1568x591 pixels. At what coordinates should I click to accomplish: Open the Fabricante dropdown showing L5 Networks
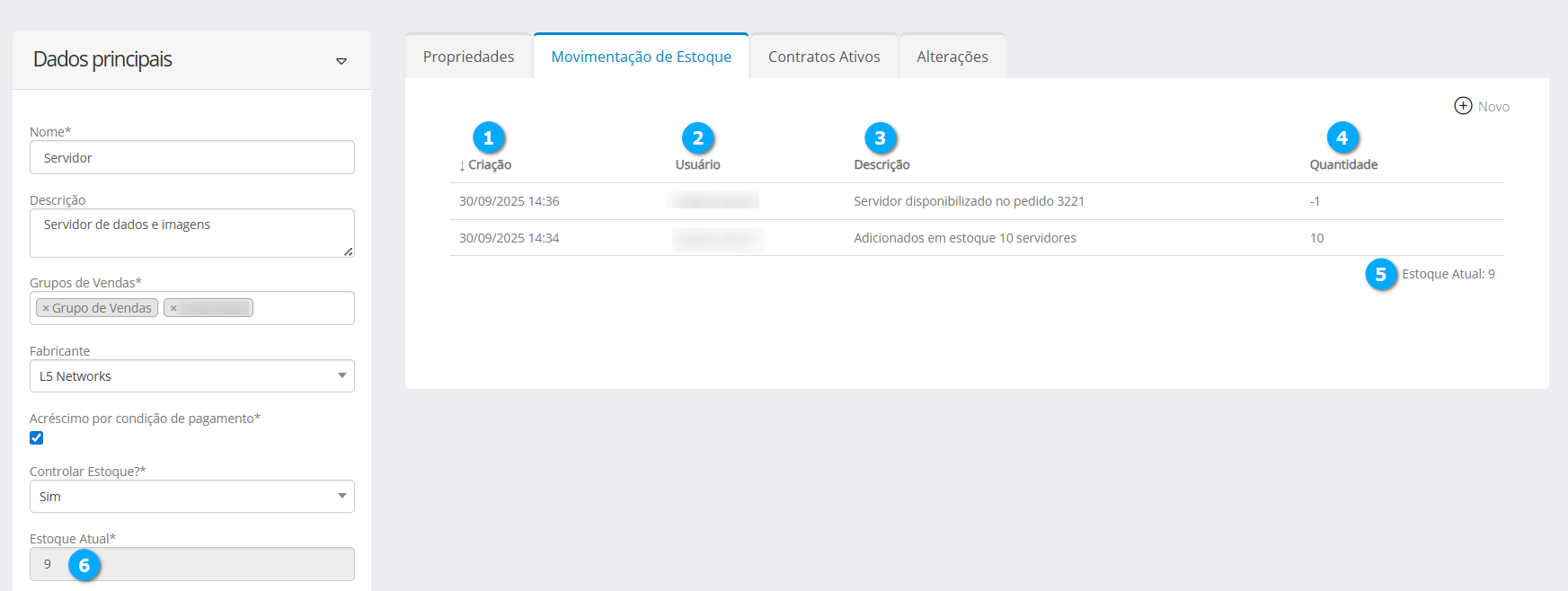tap(191, 376)
